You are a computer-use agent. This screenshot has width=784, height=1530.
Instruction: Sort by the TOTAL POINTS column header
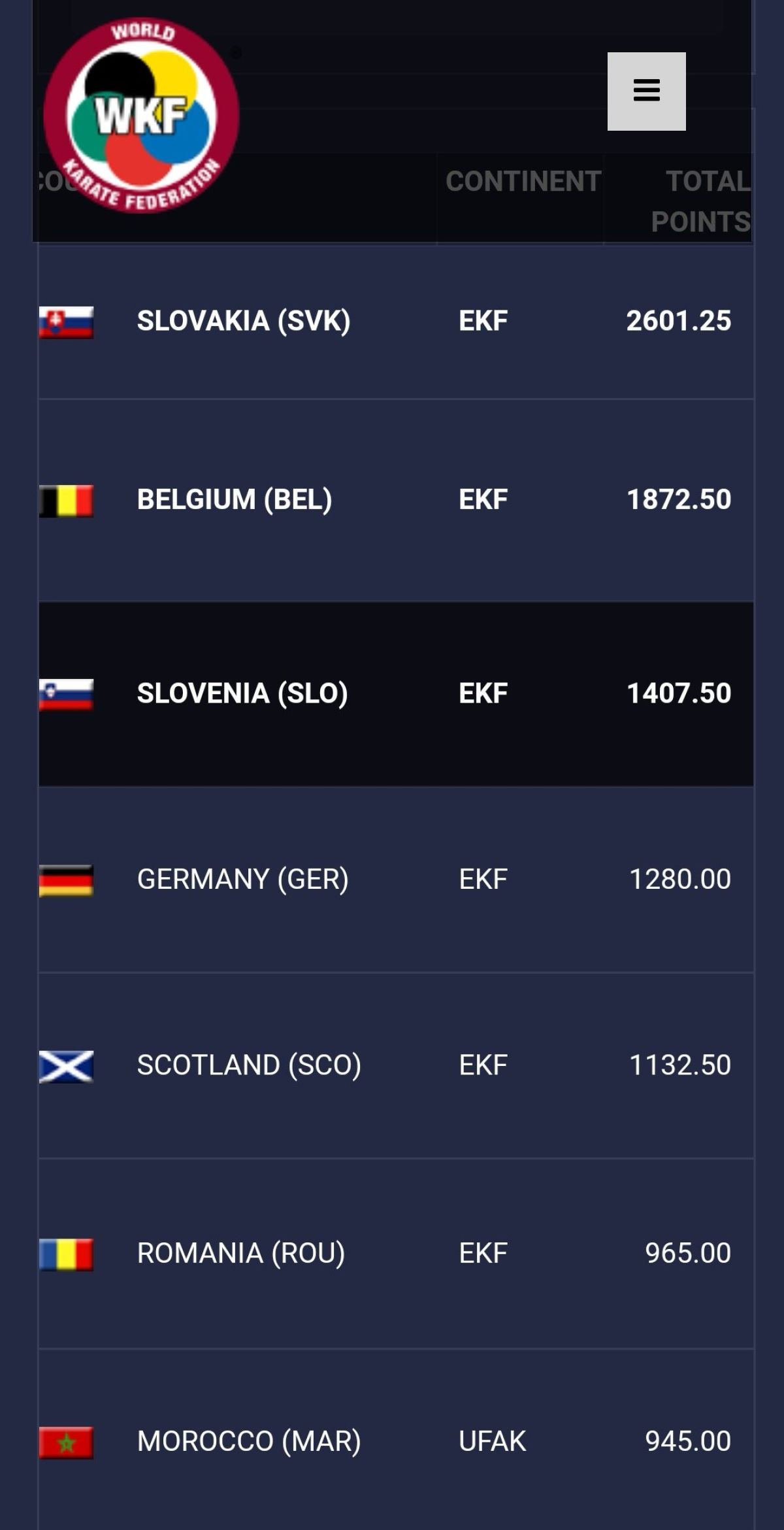(700, 201)
